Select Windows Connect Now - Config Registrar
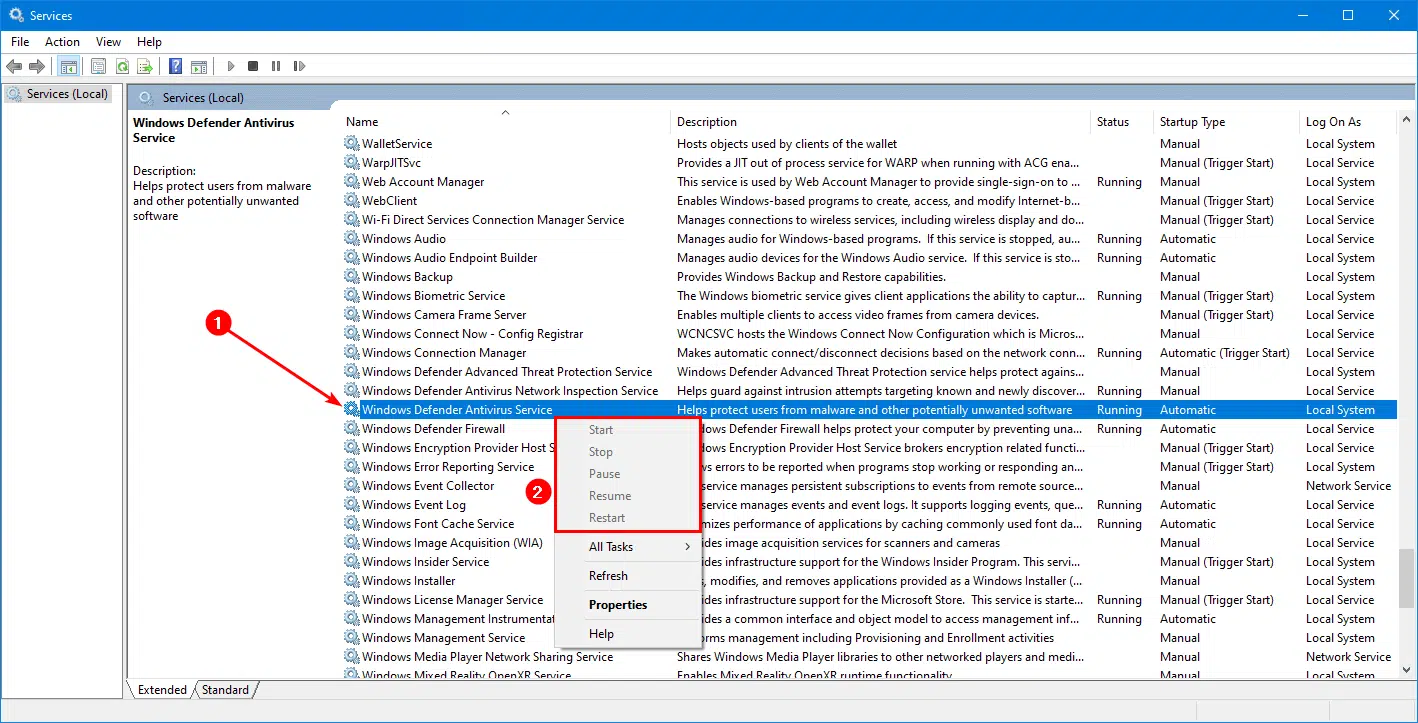The width and height of the screenshot is (1418, 723). coord(472,334)
